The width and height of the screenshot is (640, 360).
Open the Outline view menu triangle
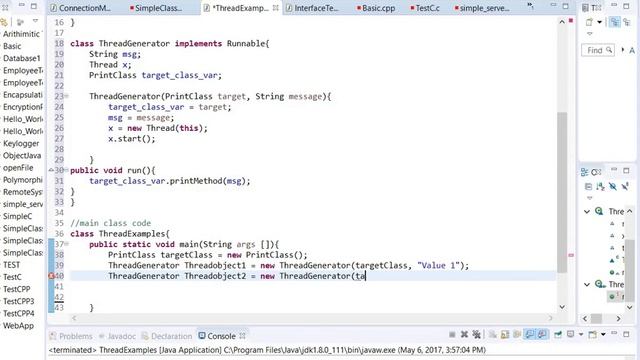tap(589, 198)
